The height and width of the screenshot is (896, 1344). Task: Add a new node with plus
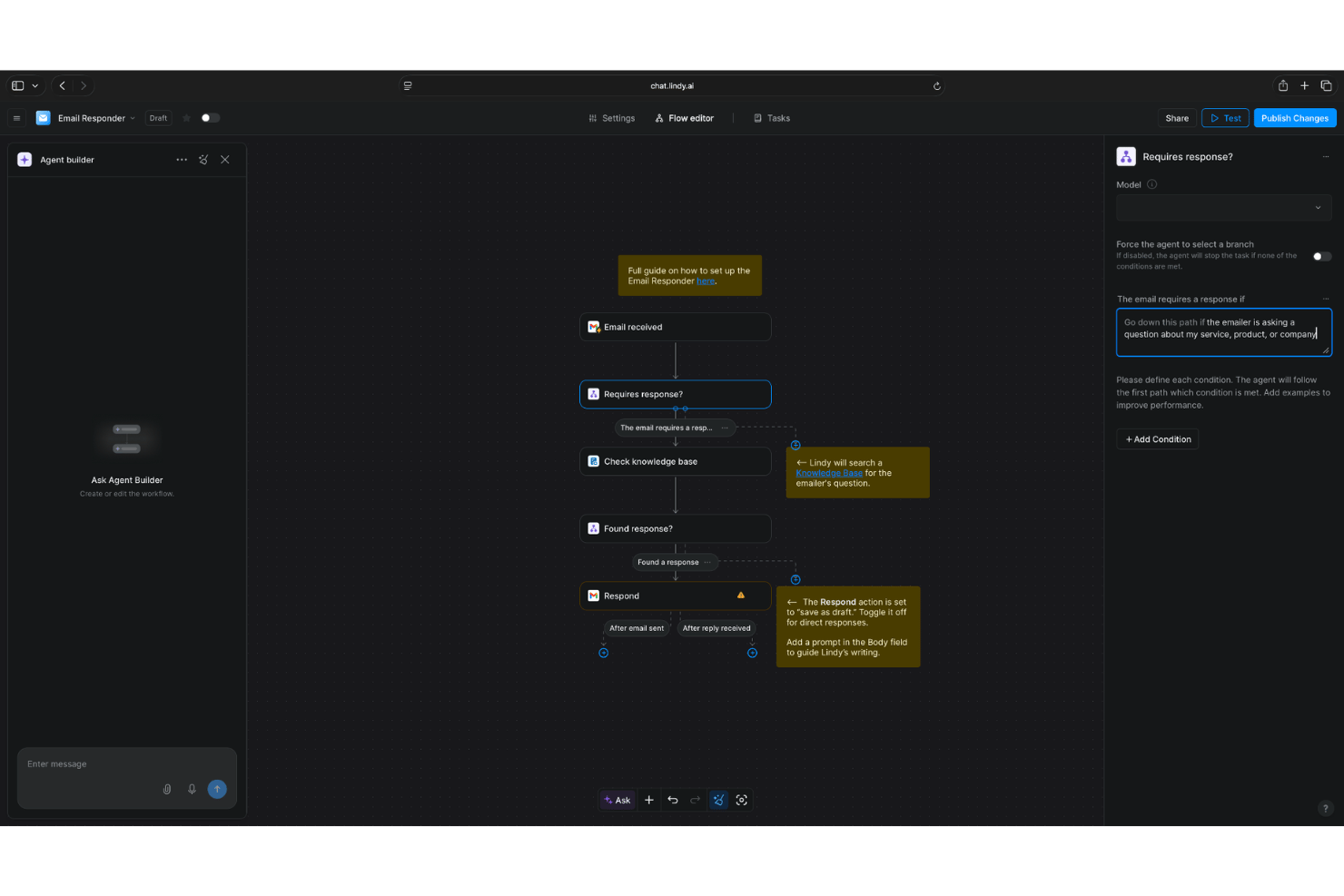click(649, 800)
